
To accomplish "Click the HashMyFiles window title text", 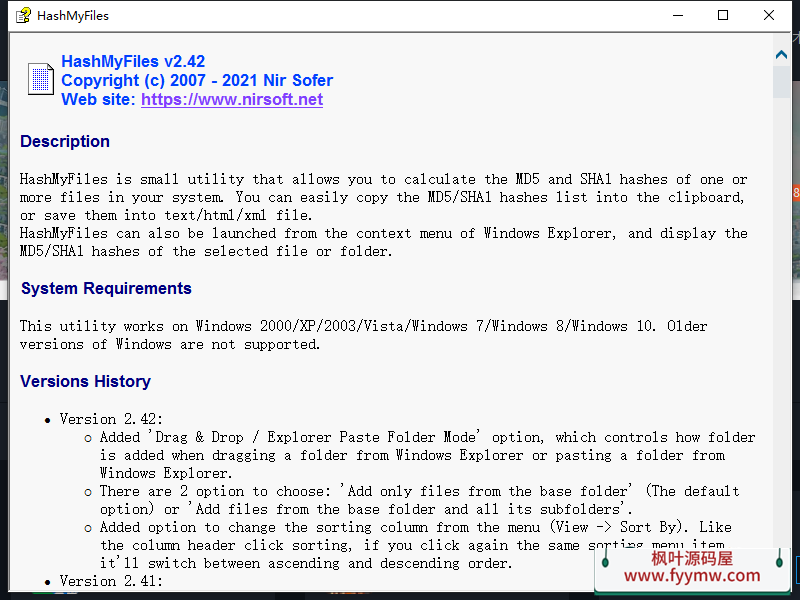I will (x=73, y=16).
